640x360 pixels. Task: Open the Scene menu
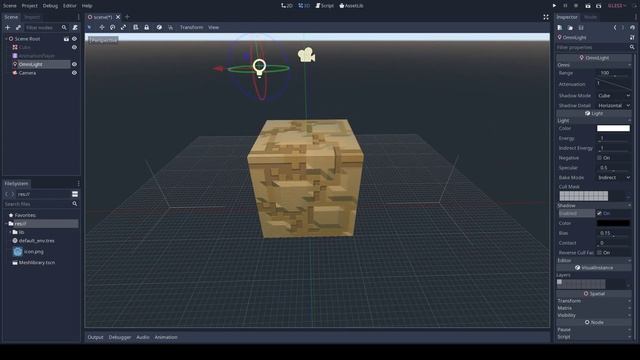(x=10, y=6)
